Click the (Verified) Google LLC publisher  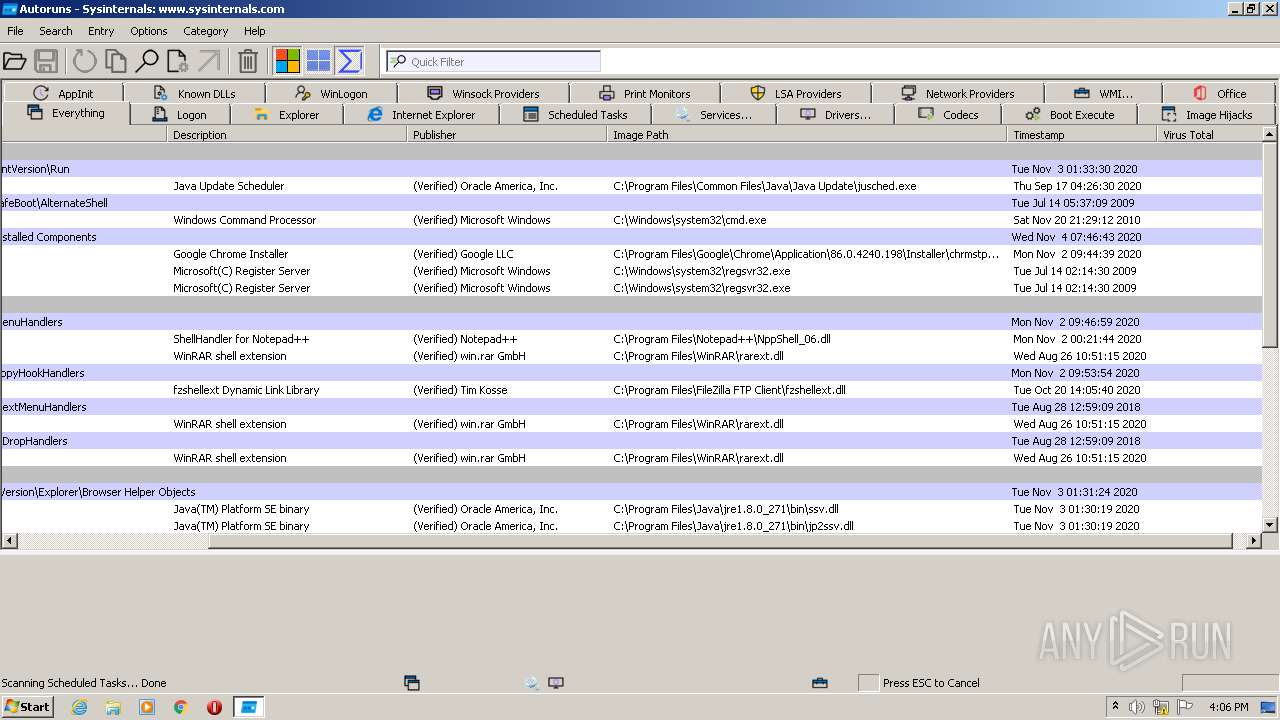(463, 254)
